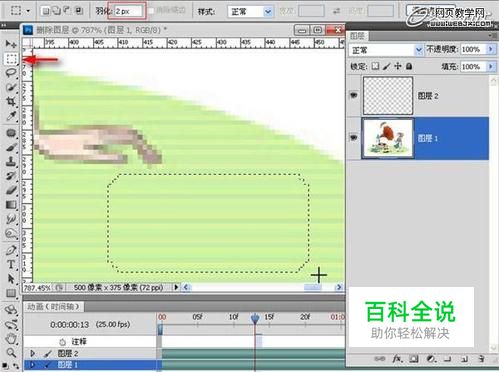Toggle the anti-alias checkbox
This screenshot has height=372, width=499.
coord(151,11)
